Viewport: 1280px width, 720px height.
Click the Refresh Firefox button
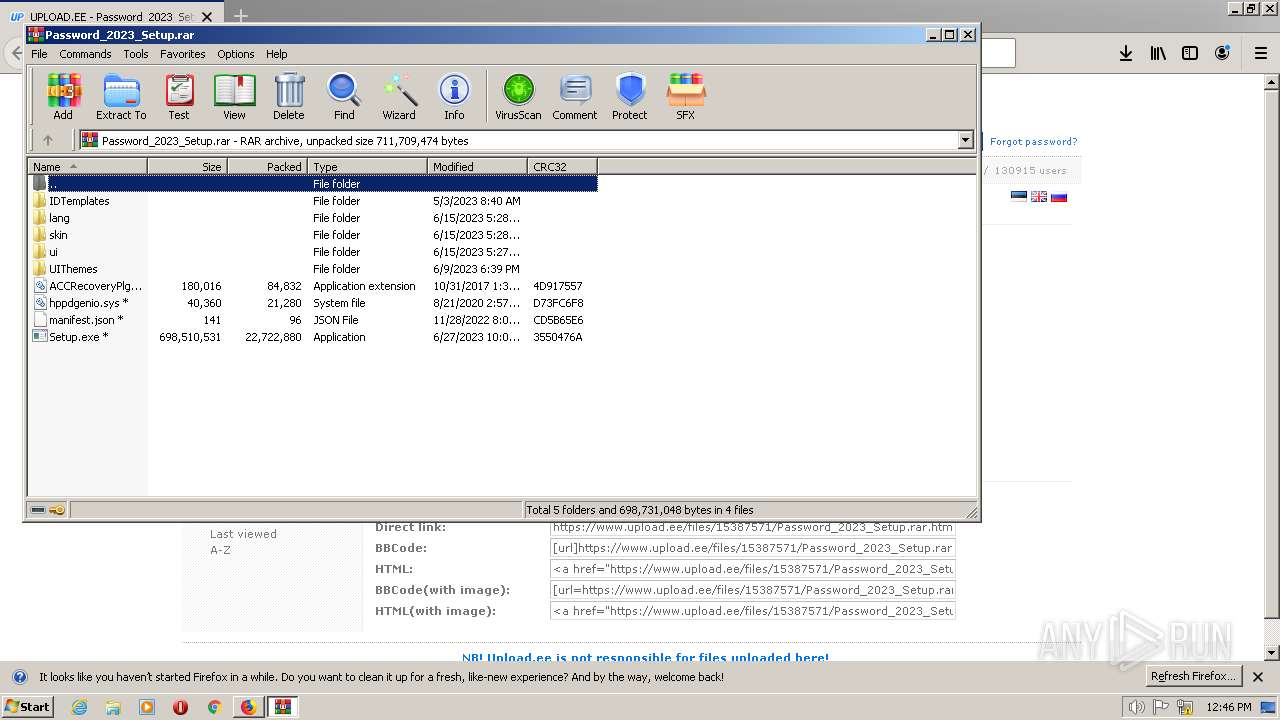tap(1193, 676)
